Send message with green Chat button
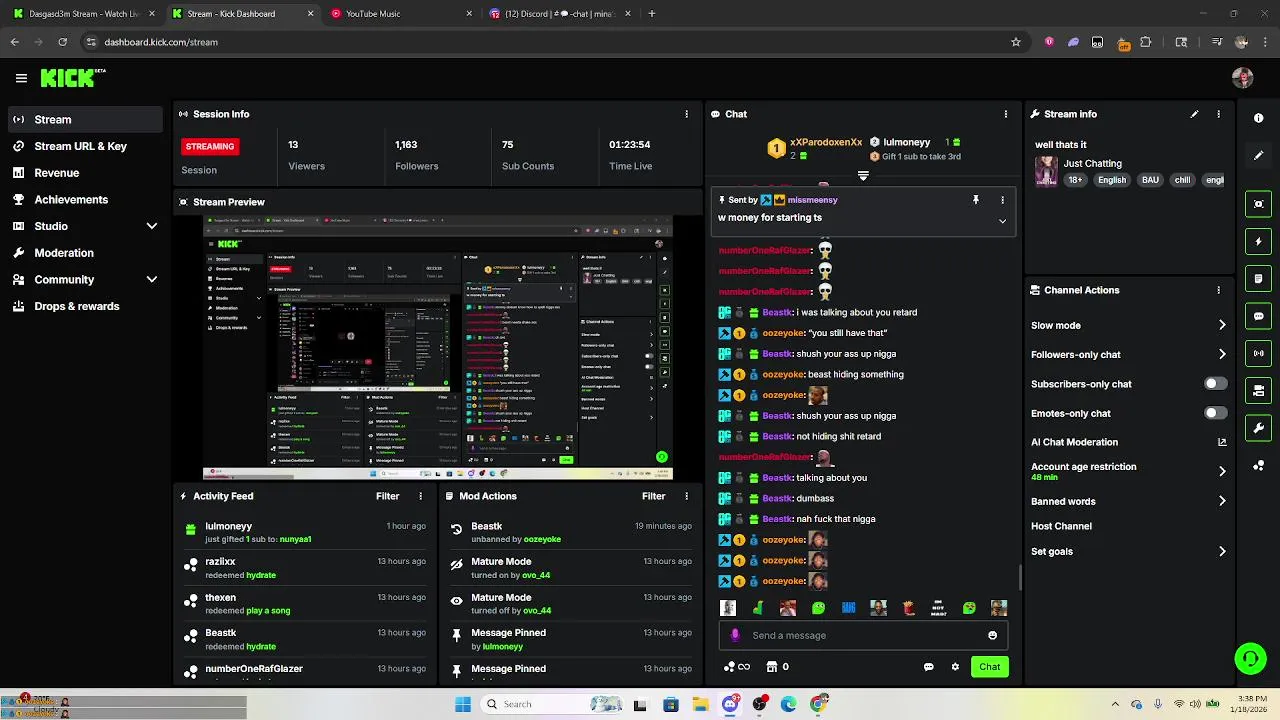1280x720 pixels. pyautogui.click(x=989, y=667)
